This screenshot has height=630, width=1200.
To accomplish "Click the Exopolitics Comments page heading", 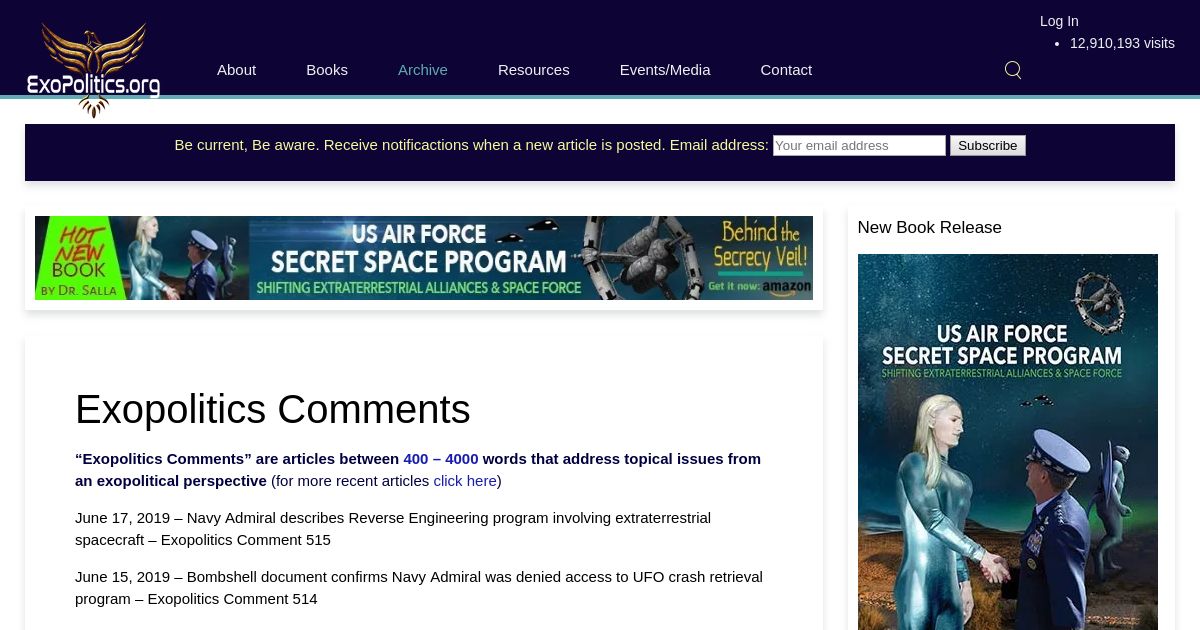I will (273, 409).
